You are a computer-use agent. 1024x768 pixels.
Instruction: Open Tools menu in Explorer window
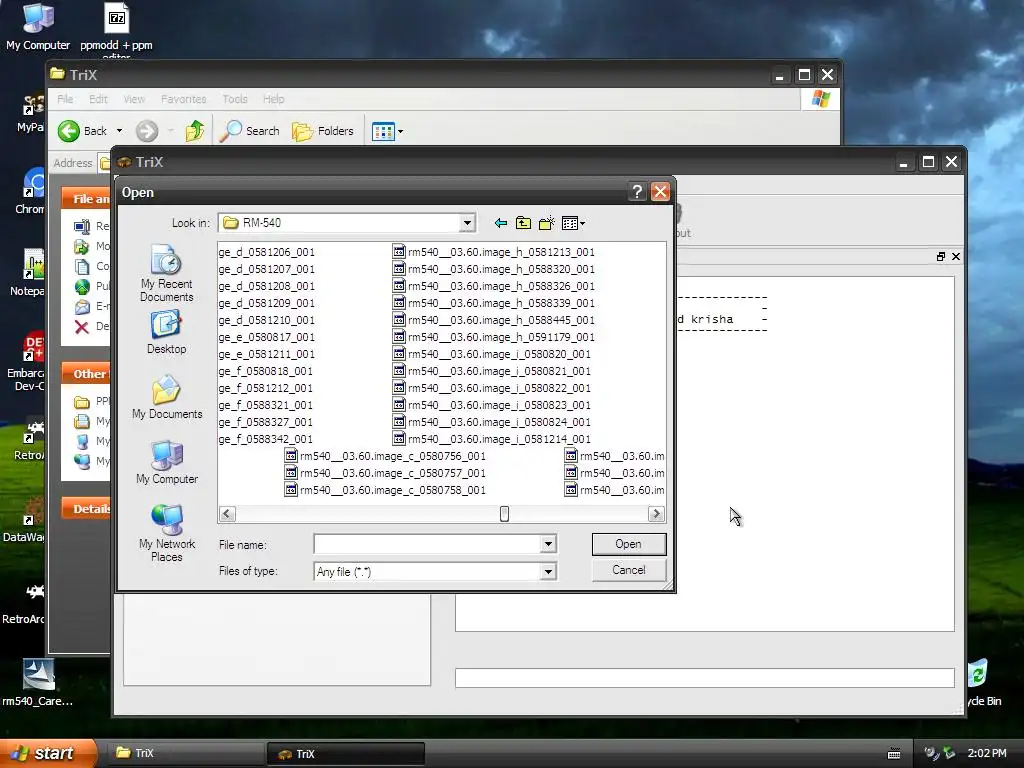tap(234, 99)
